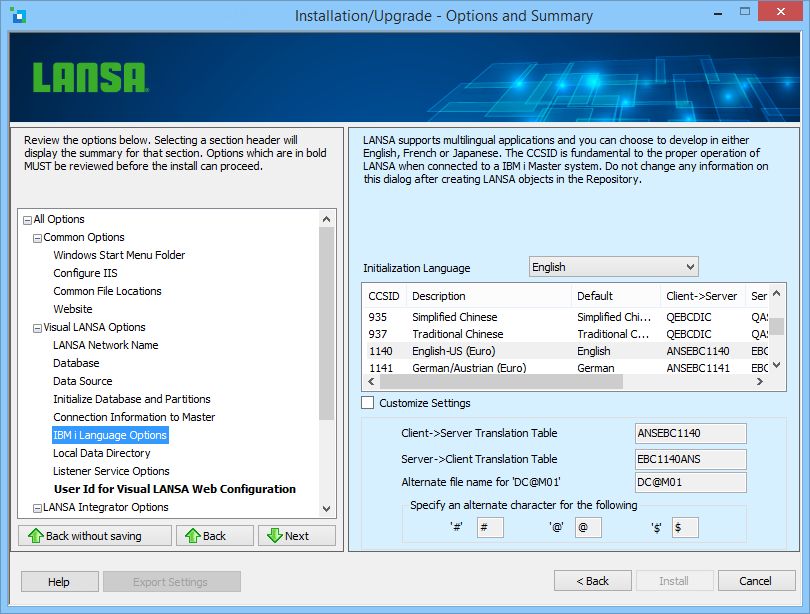
Task: Select the 1141 German/Austrian (Euro) row
Action: tap(567, 368)
